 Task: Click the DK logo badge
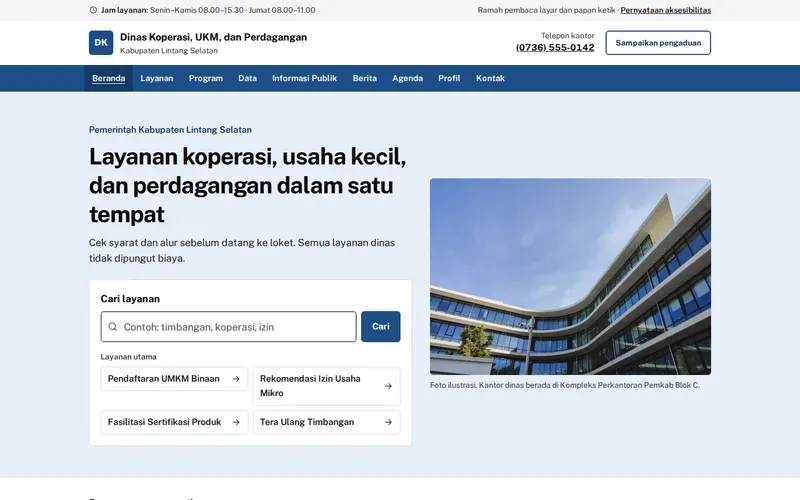[101, 43]
